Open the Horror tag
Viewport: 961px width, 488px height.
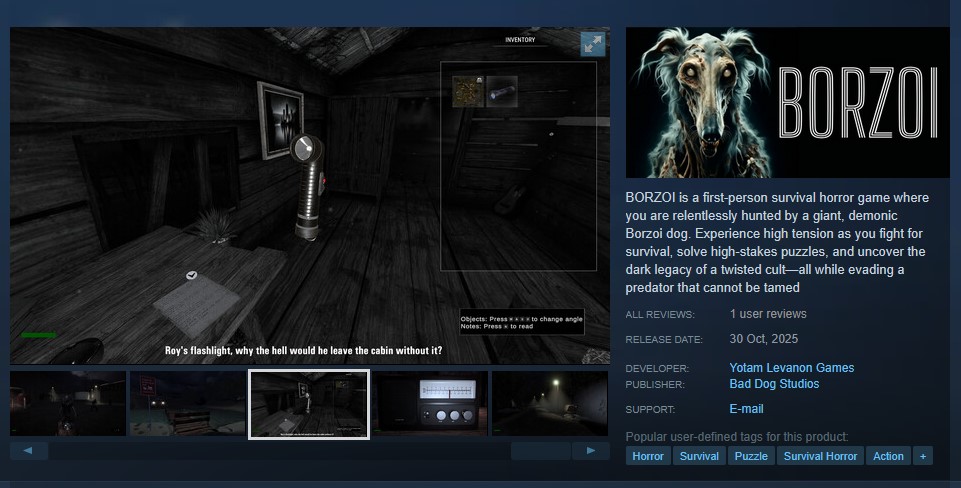click(648, 456)
